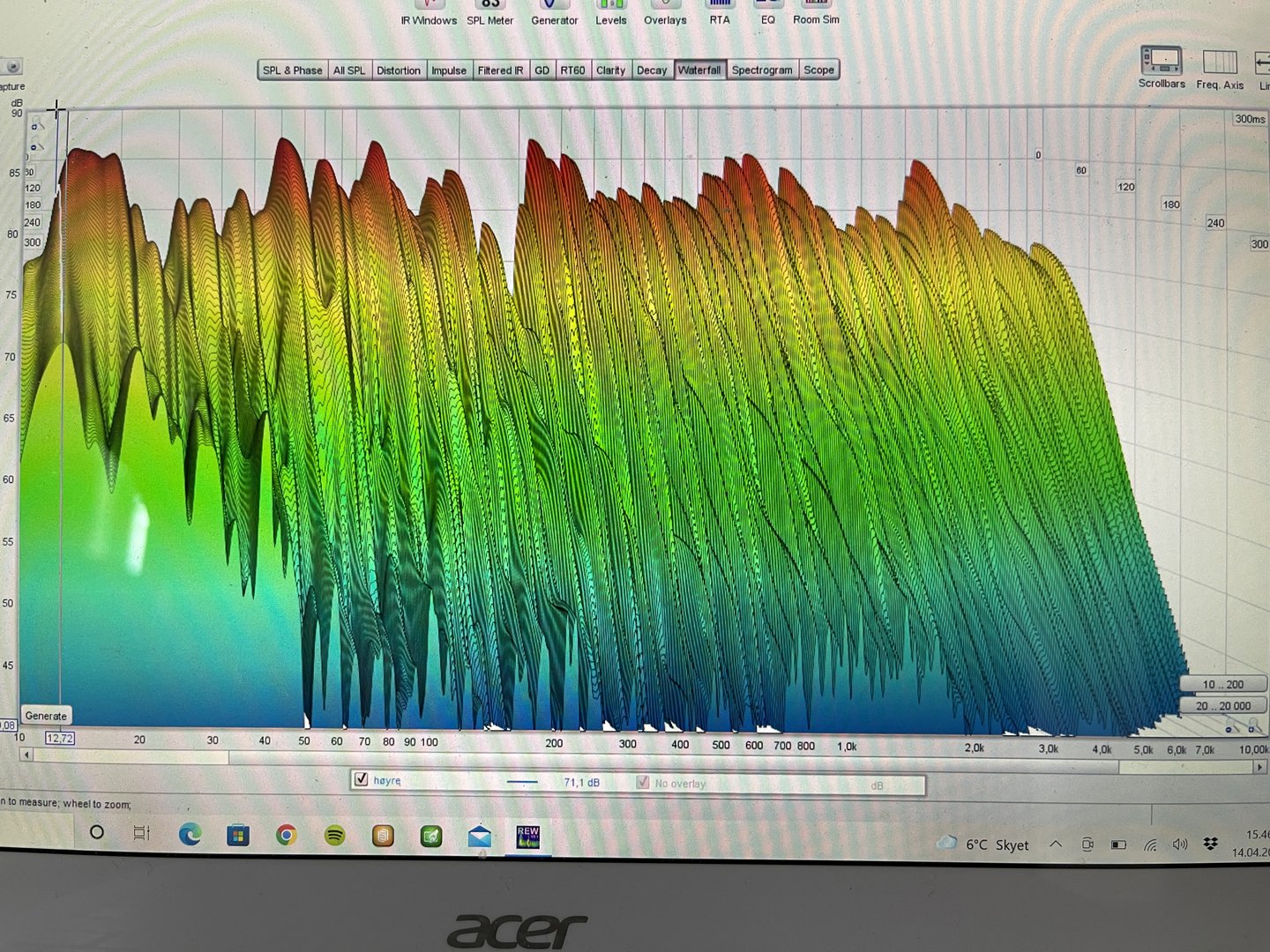
Task: Open the SPL Meter
Action: tap(490, 13)
